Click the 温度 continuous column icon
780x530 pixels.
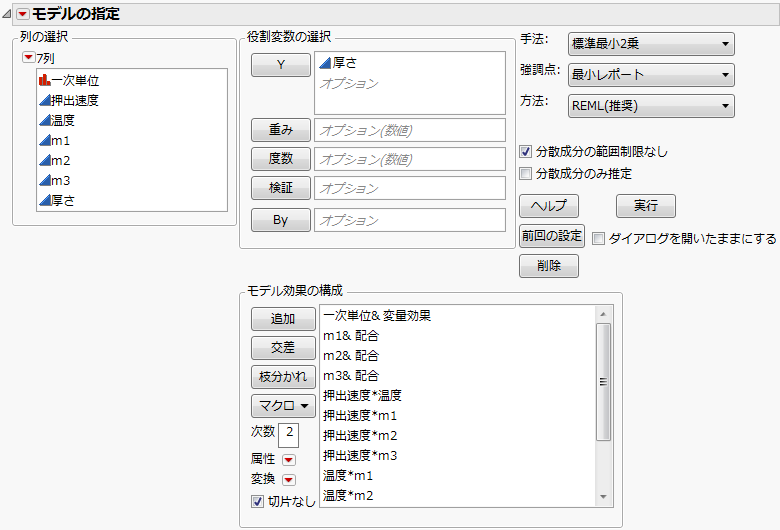pyautogui.click(x=45, y=120)
